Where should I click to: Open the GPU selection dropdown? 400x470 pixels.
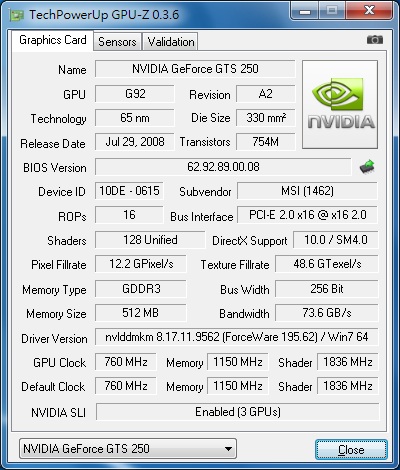tap(128, 449)
